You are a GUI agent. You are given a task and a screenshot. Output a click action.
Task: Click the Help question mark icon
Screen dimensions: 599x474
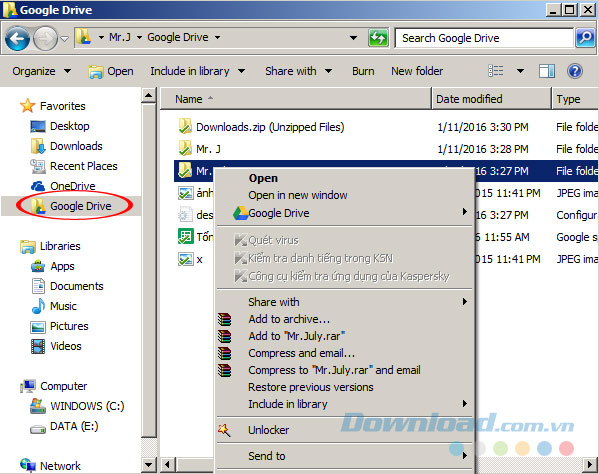coord(575,71)
